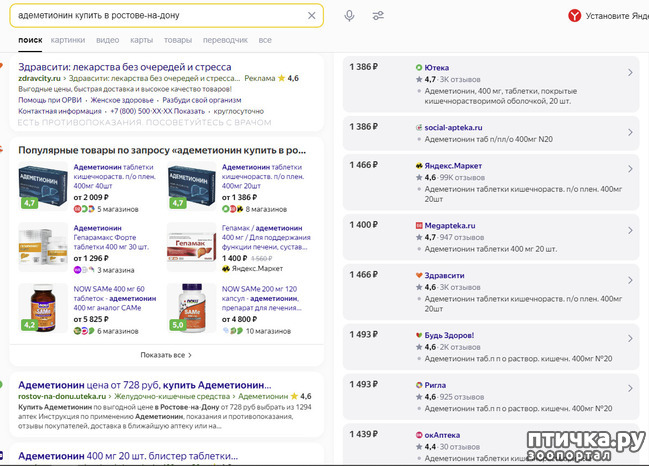Open Разбуди свой организм sitelink
Image resolution: width=649 pixels, height=466 pixels.
point(202,100)
